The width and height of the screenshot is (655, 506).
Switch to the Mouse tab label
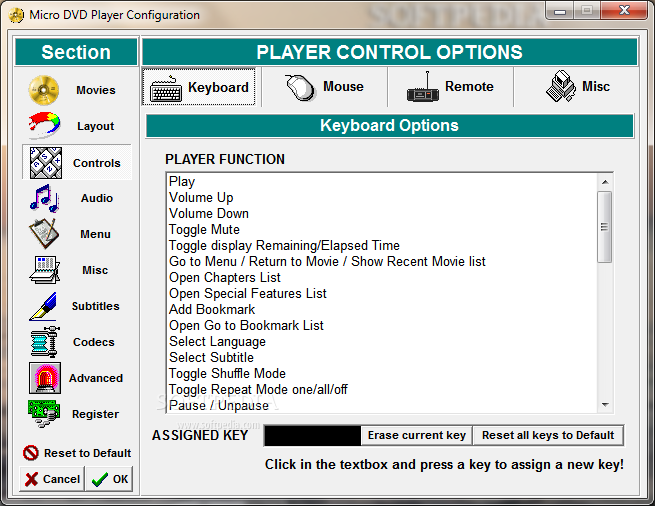(x=343, y=86)
